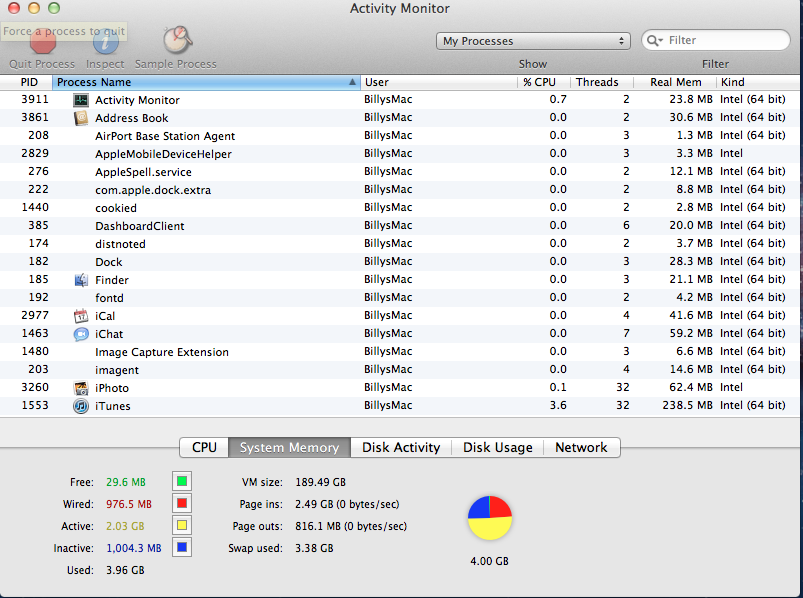The height and width of the screenshot is (598, 803).
Task: Click iPhoto's 62.4 MB memory value
Action: [691, 388]
